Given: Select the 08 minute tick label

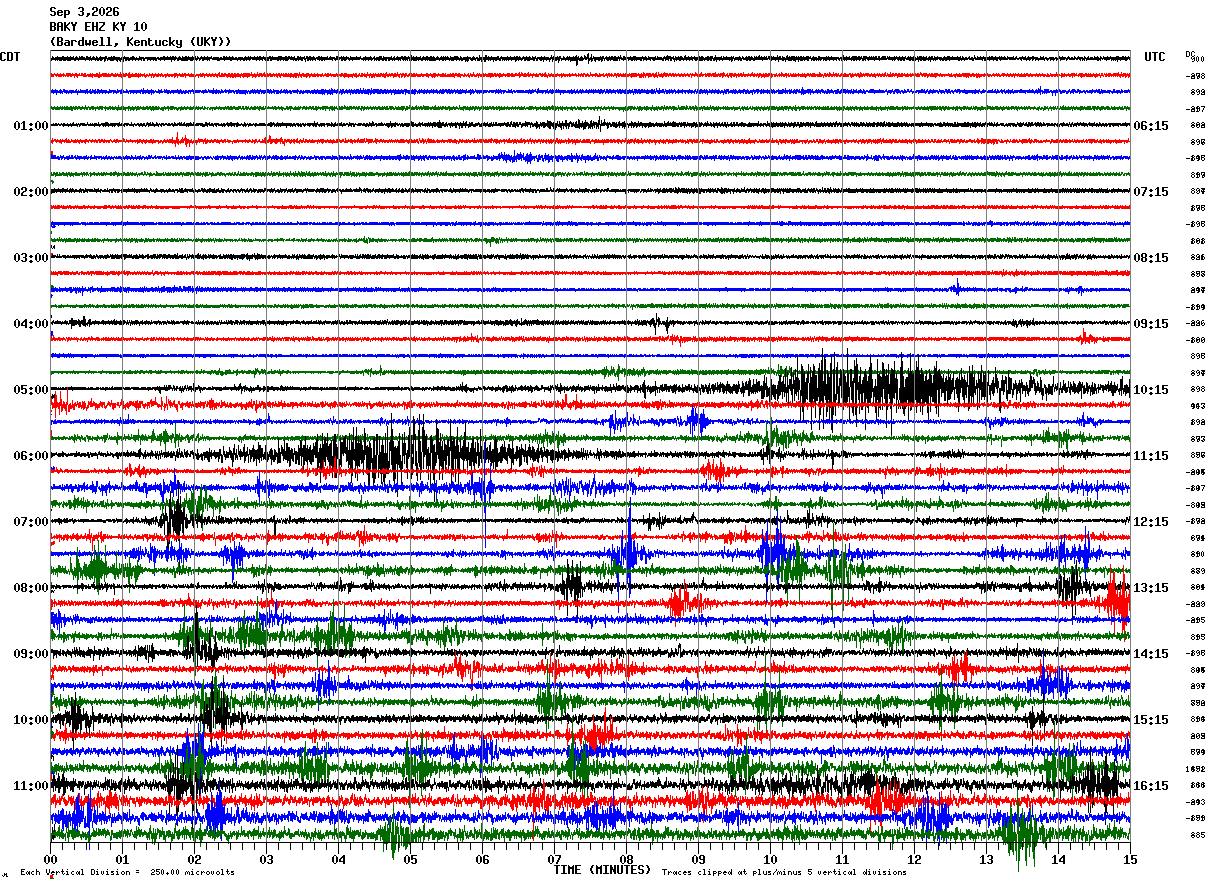Looking at the screenshot, I should pyautogui.click(x=627, y=859).
